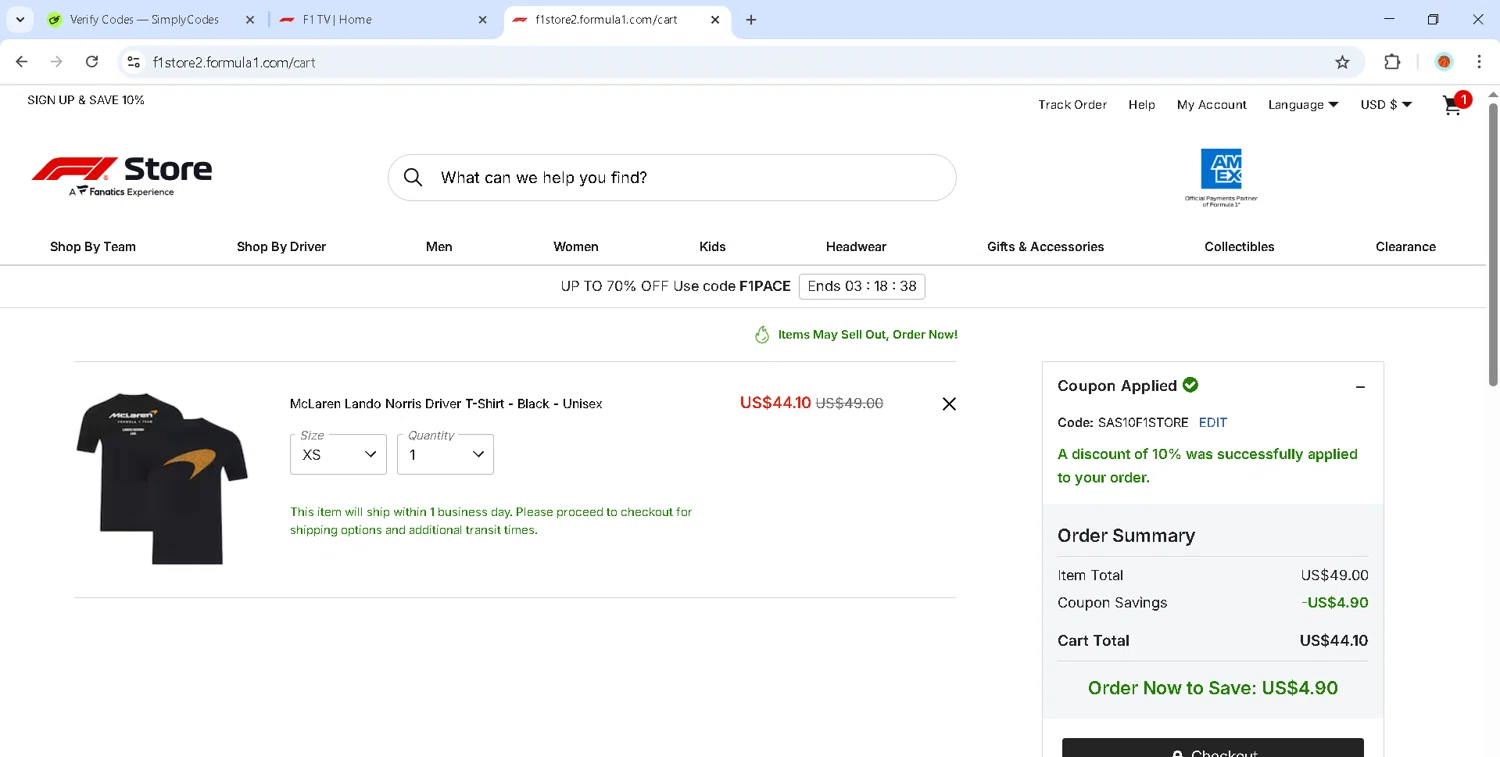Reload the cart page
This screenshot has width=1500, height=757.
pyautogui.click(x=92, y=62)
